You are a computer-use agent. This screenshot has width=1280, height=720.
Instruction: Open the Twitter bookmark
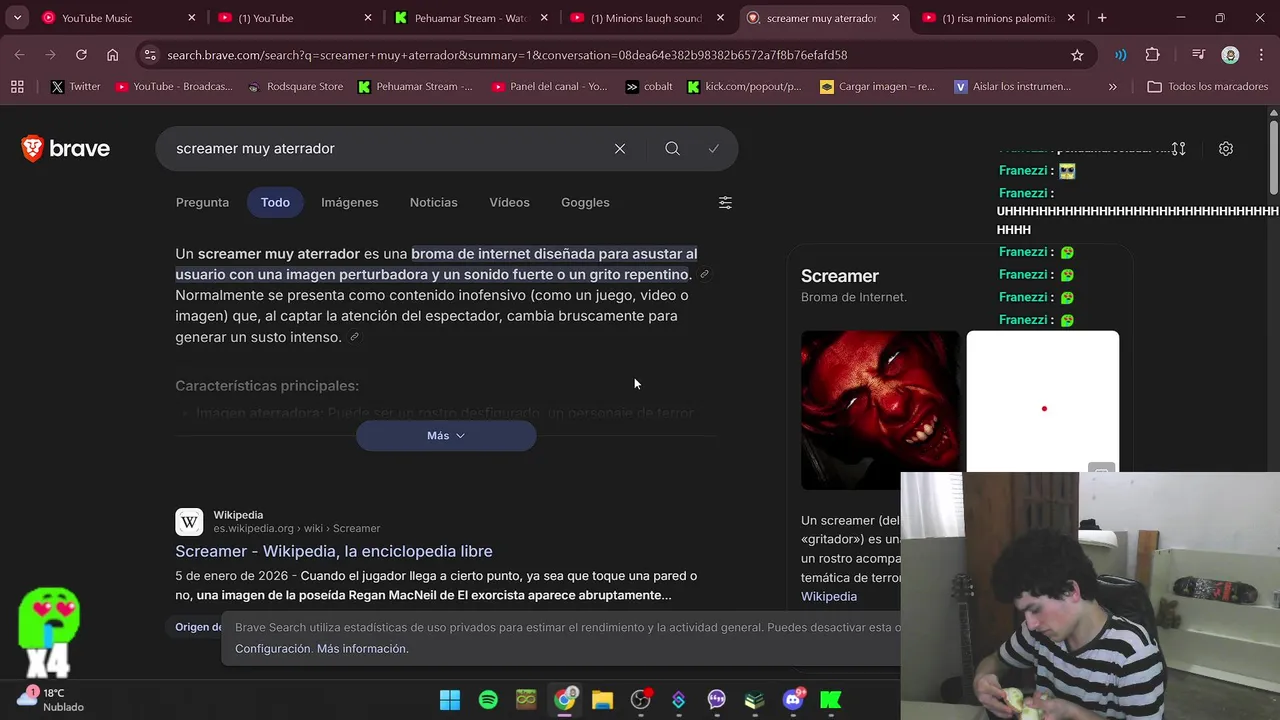75,87
